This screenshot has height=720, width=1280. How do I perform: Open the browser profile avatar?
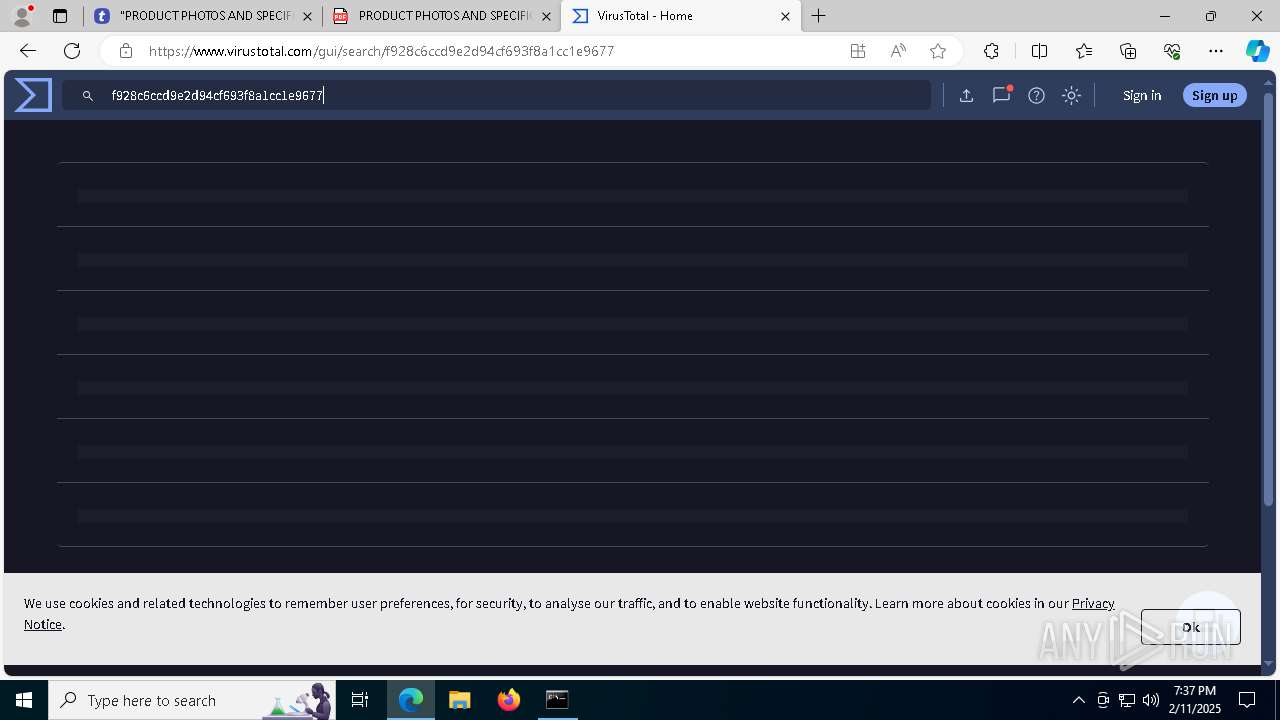(22, 16)
